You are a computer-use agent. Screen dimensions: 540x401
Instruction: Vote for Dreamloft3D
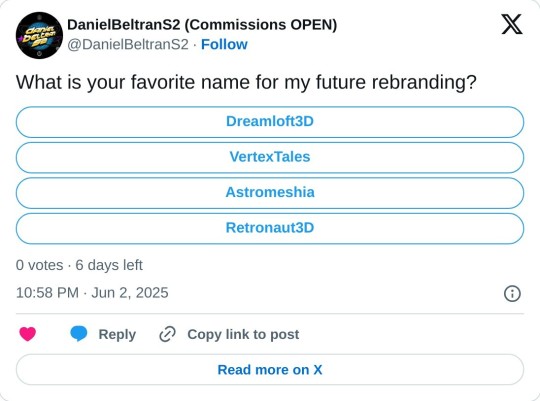point(270,122)
